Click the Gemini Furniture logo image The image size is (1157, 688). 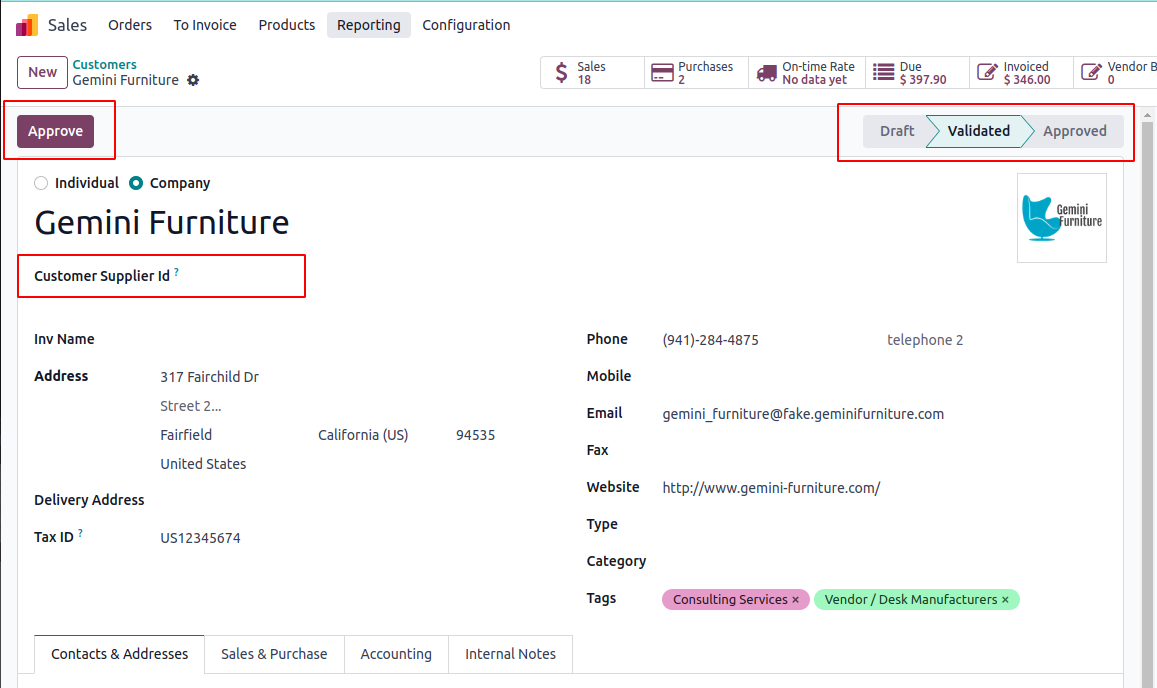[1062, 218]
